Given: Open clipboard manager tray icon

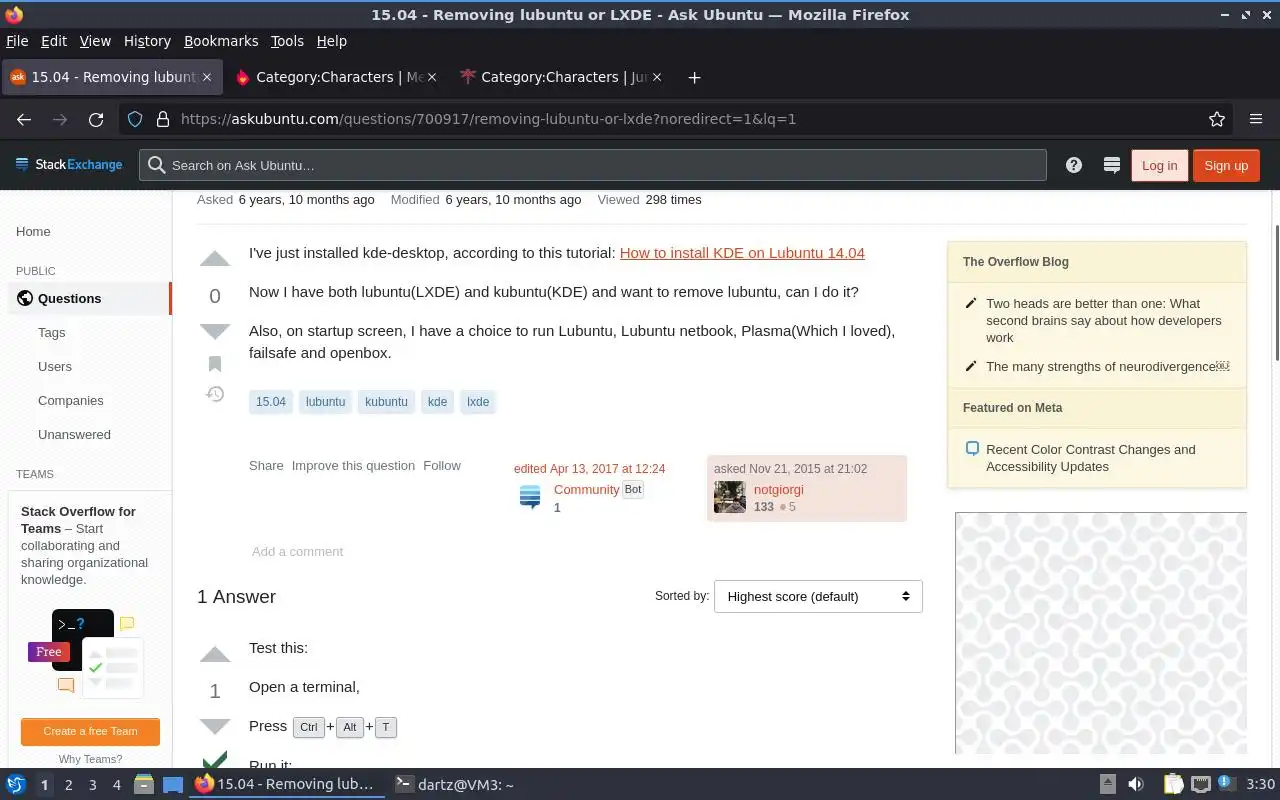Looking at the screenshot, I should click(1174, 785).
